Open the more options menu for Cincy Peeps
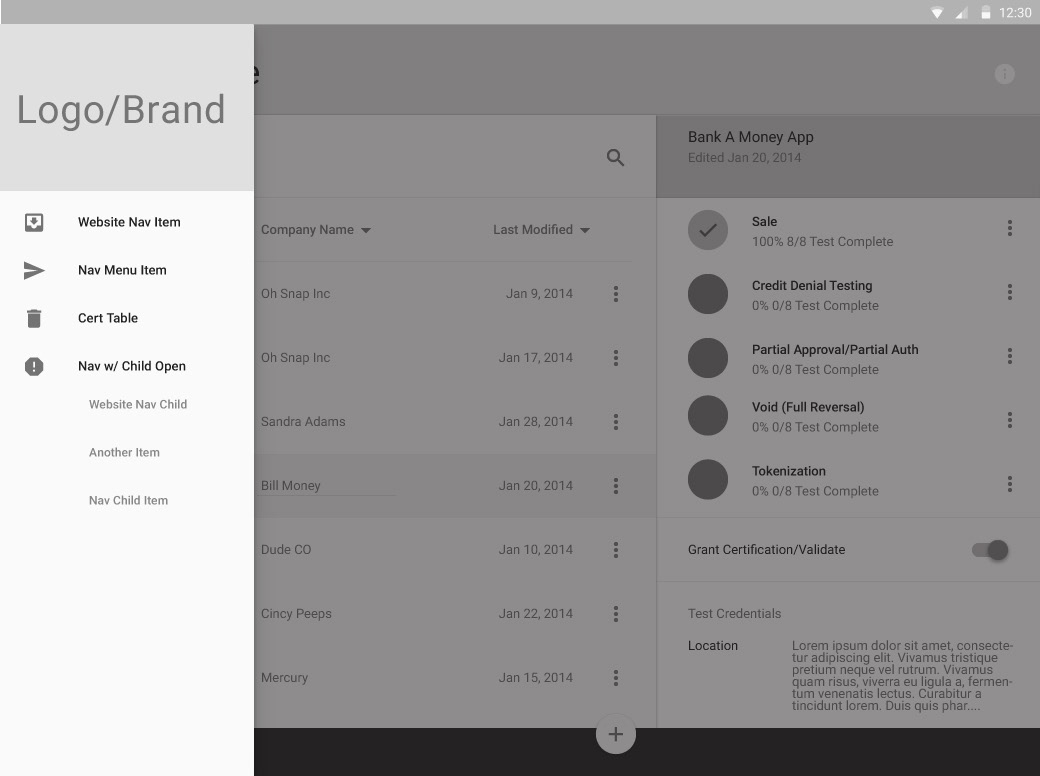Image resolution: width=1040 pixels, height=776 pixels. [x=616, y=614]
